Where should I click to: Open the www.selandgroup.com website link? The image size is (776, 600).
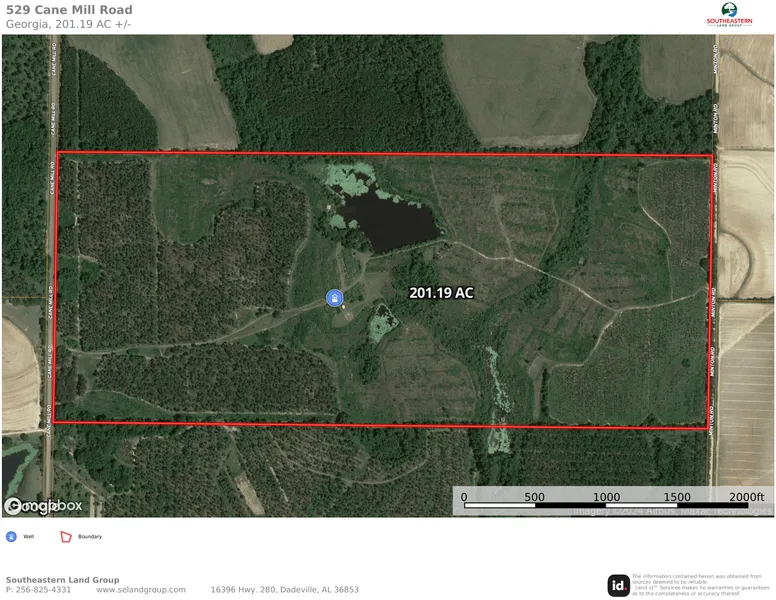pos(141,590)
